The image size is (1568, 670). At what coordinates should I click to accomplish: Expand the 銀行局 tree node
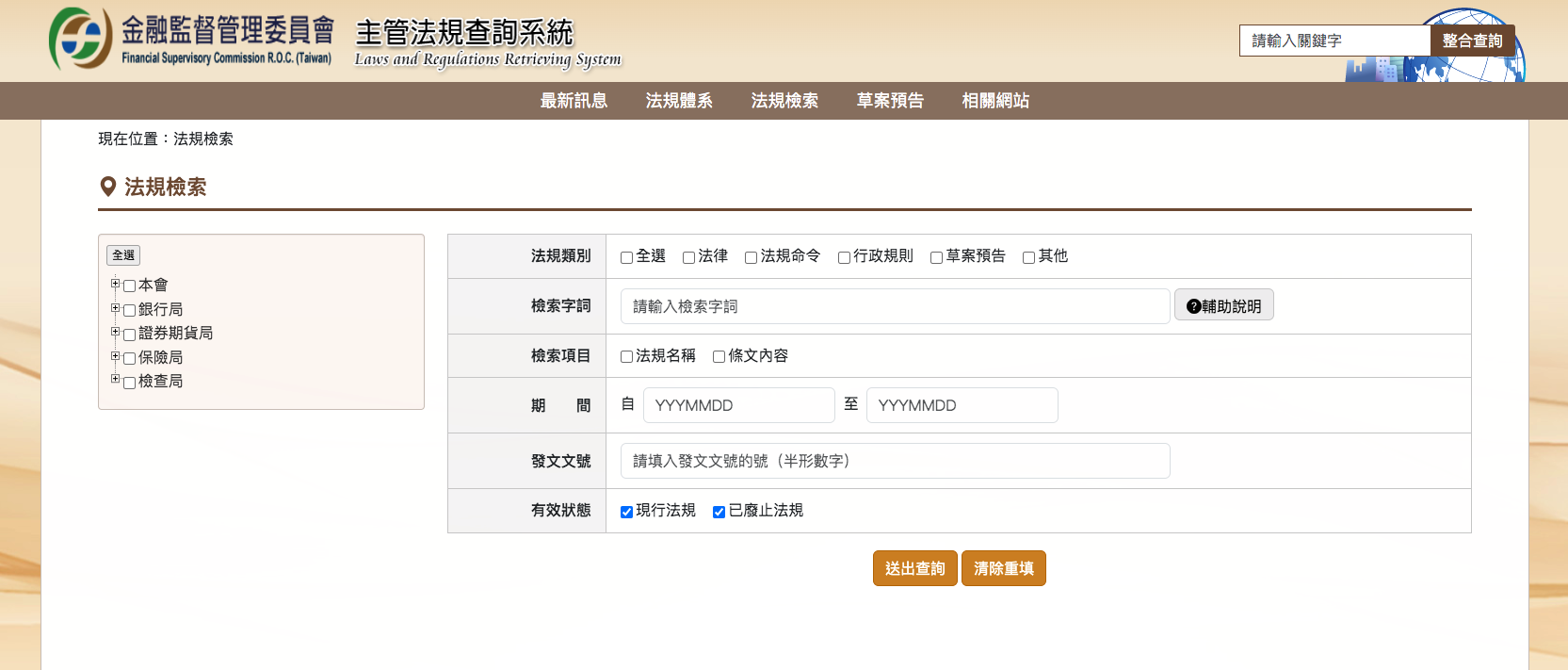pyautogui.click(x=115, y=308)
